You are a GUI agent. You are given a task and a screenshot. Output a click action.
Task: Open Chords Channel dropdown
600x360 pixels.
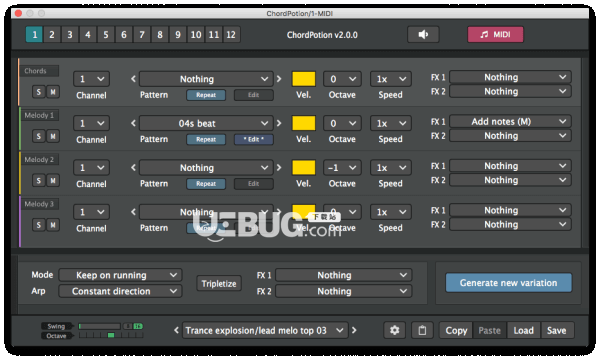pyautogui.click(x=91, y=79)
